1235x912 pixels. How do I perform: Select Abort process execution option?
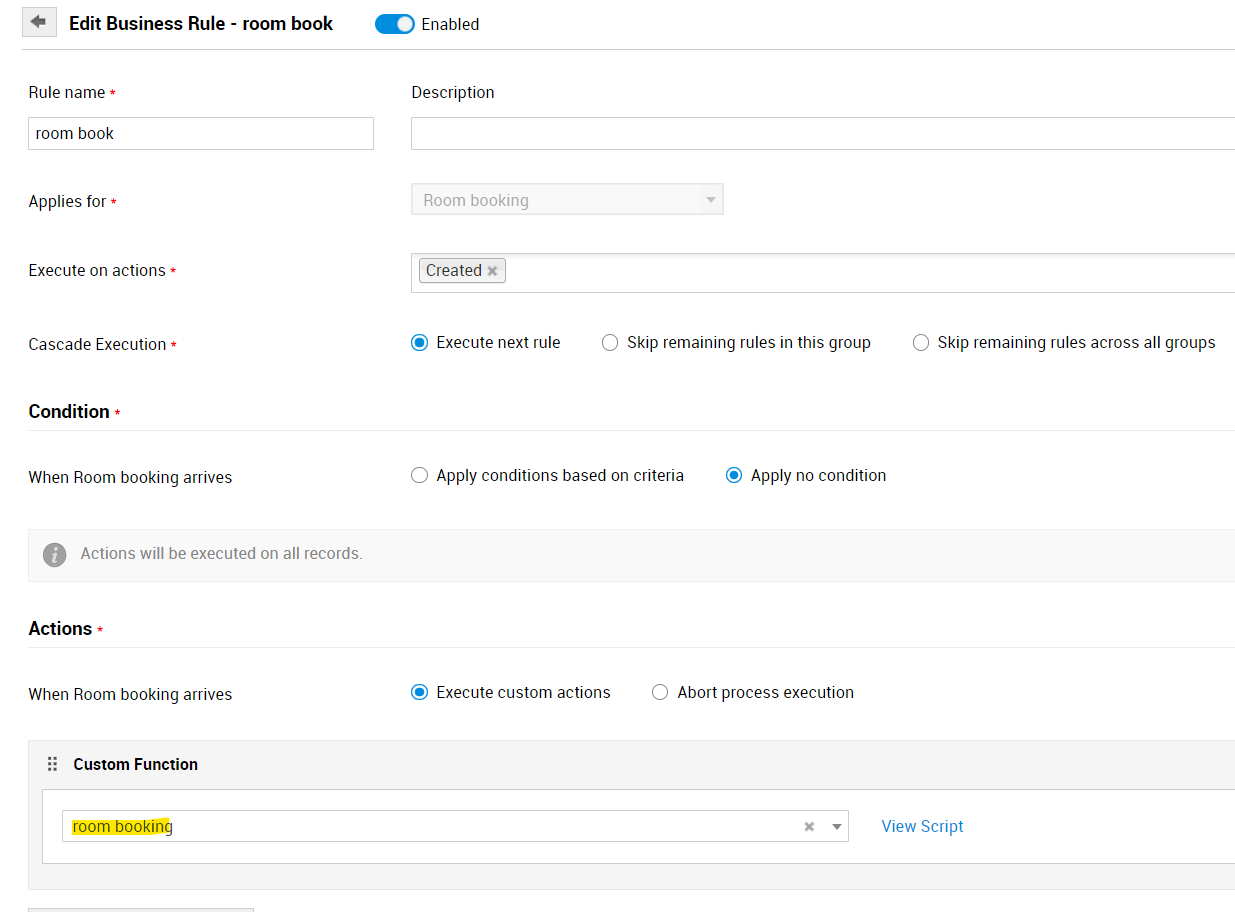coord(660,693)
